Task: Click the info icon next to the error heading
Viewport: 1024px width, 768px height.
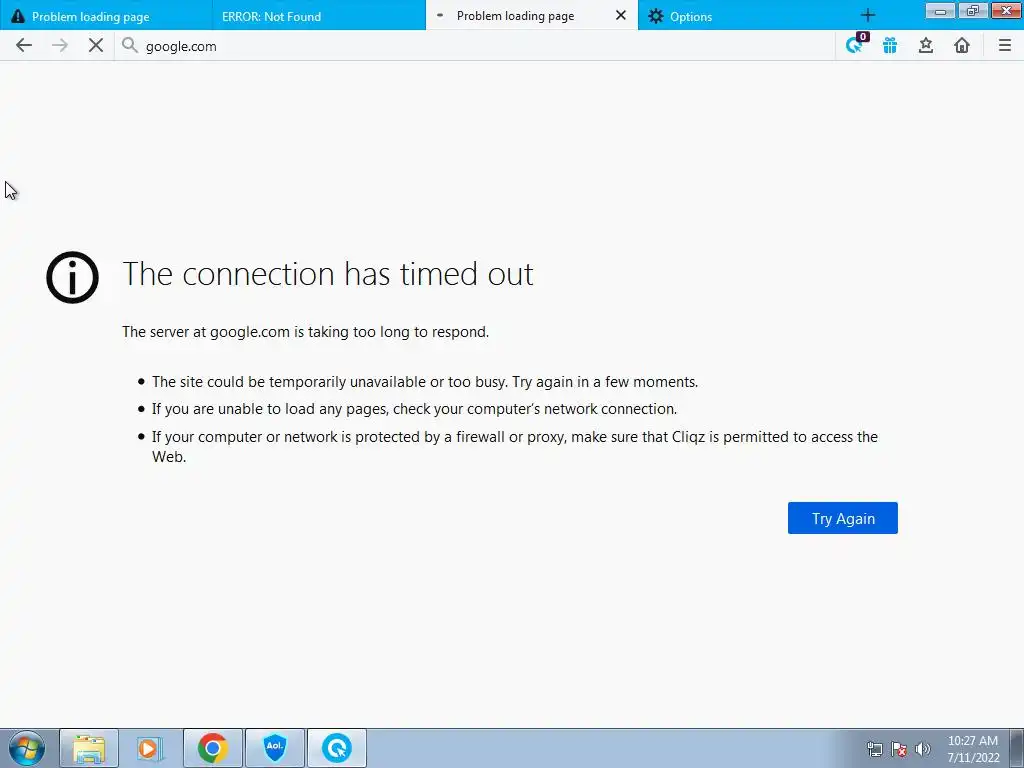Action: click(x=72, y=277)
